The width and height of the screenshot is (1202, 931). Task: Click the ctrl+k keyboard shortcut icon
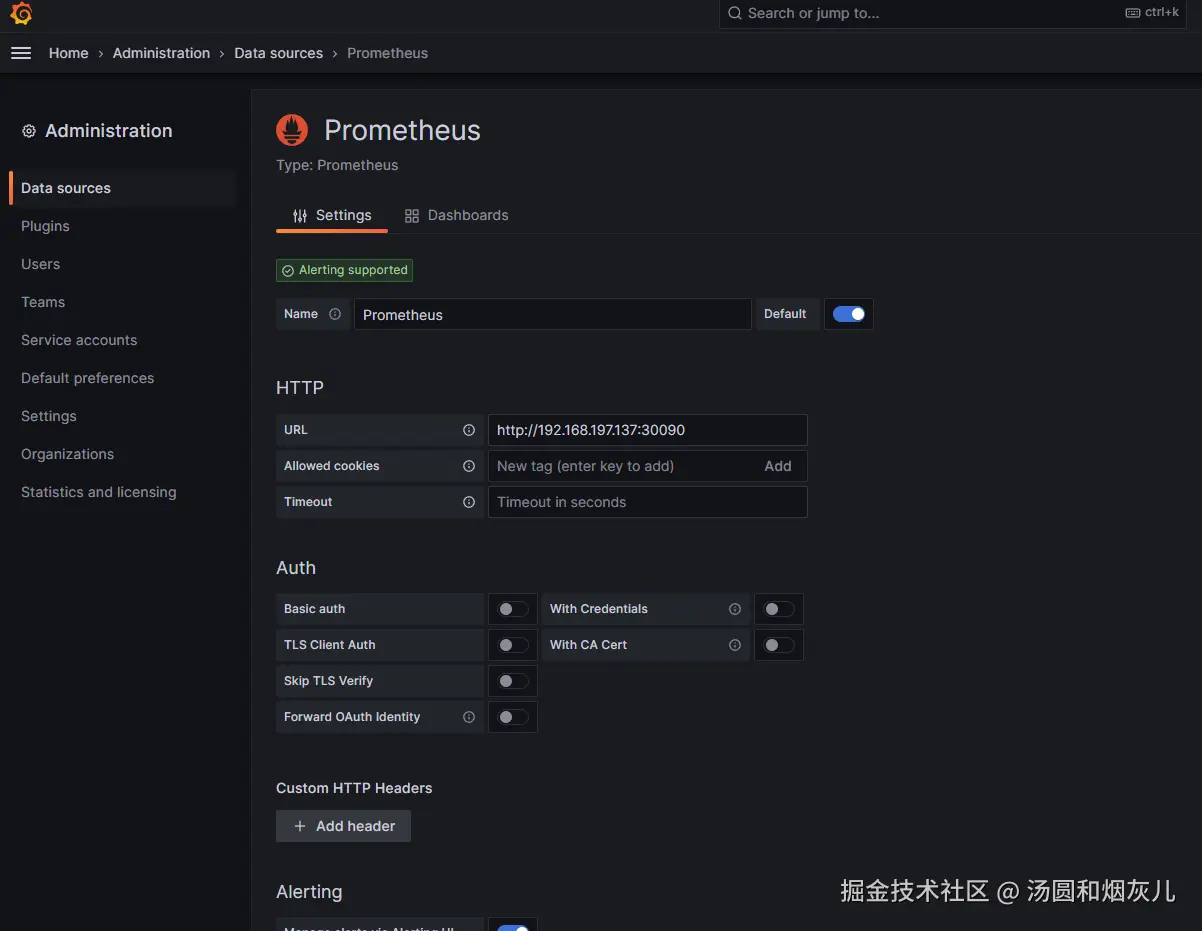pos(1133,13)
